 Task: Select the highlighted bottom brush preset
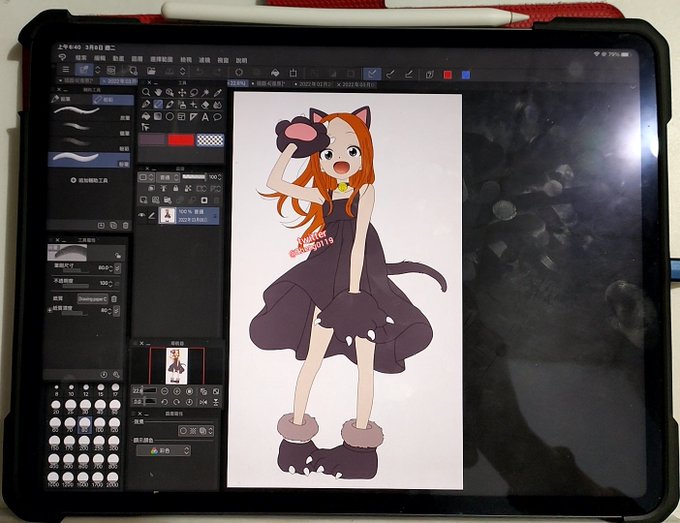89,159
